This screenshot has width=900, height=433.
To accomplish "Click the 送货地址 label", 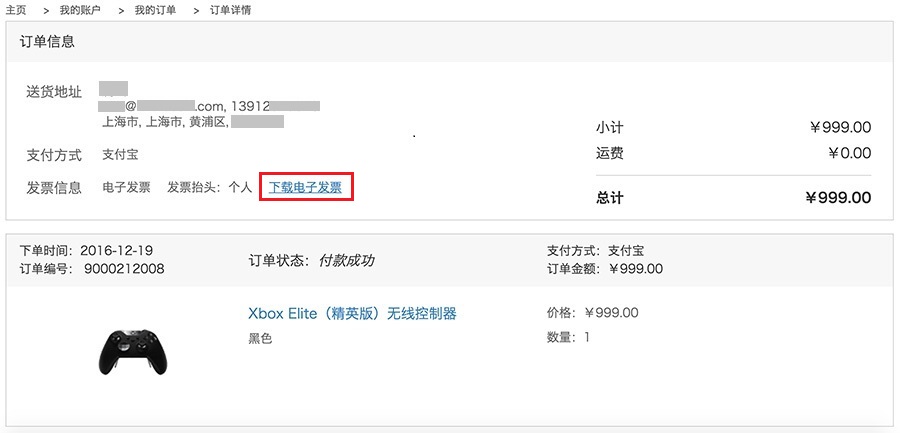I will coord(54,92).
